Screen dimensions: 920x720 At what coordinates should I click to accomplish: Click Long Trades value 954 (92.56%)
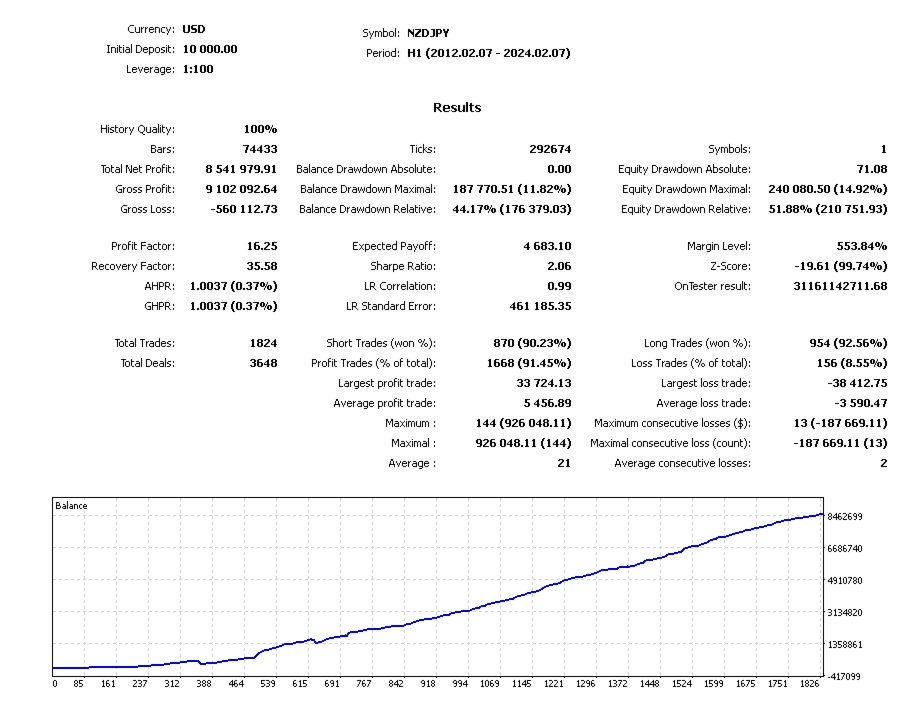tap(848, 343)
